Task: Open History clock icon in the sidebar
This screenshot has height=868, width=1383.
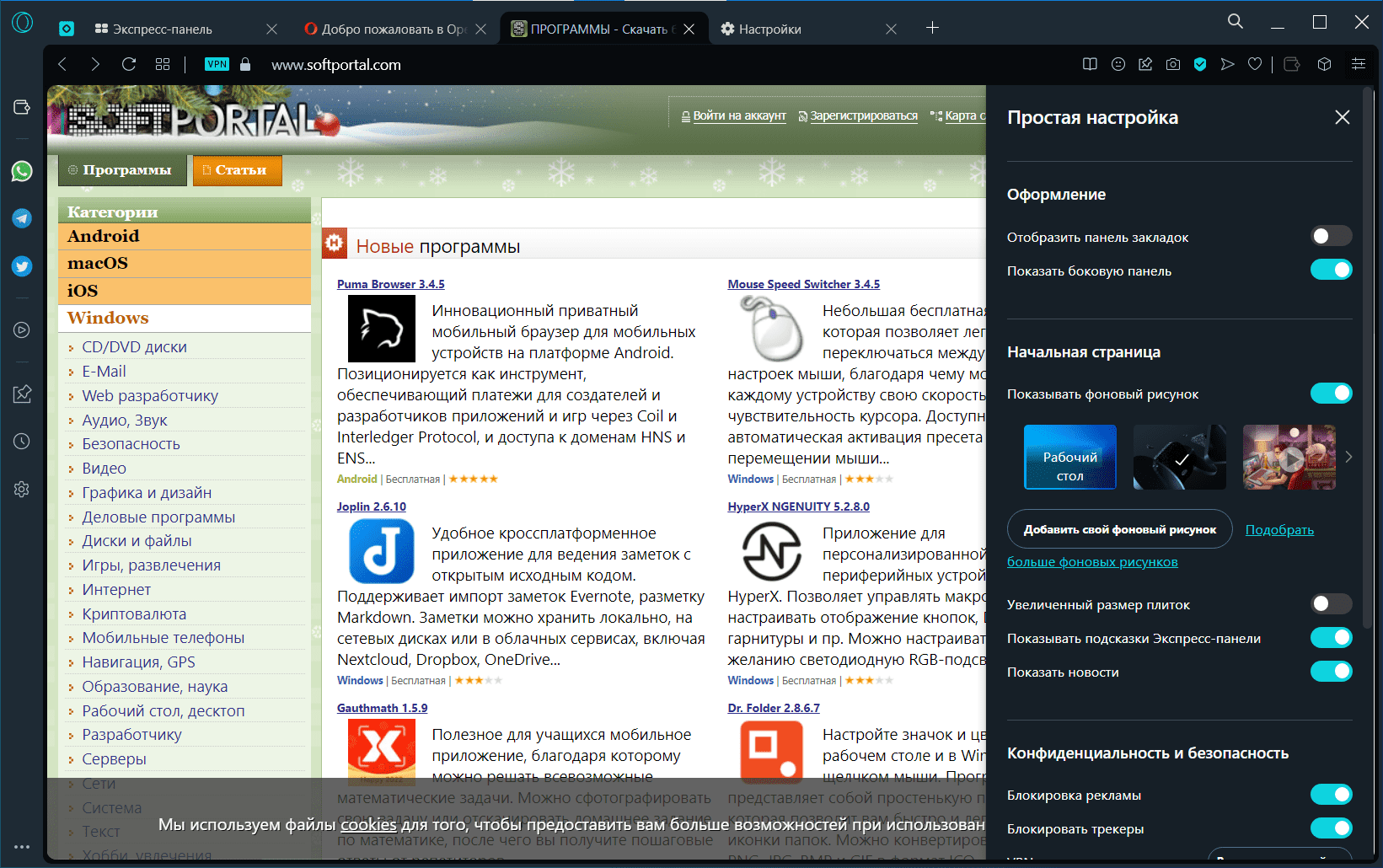Action: pos(22,441)
